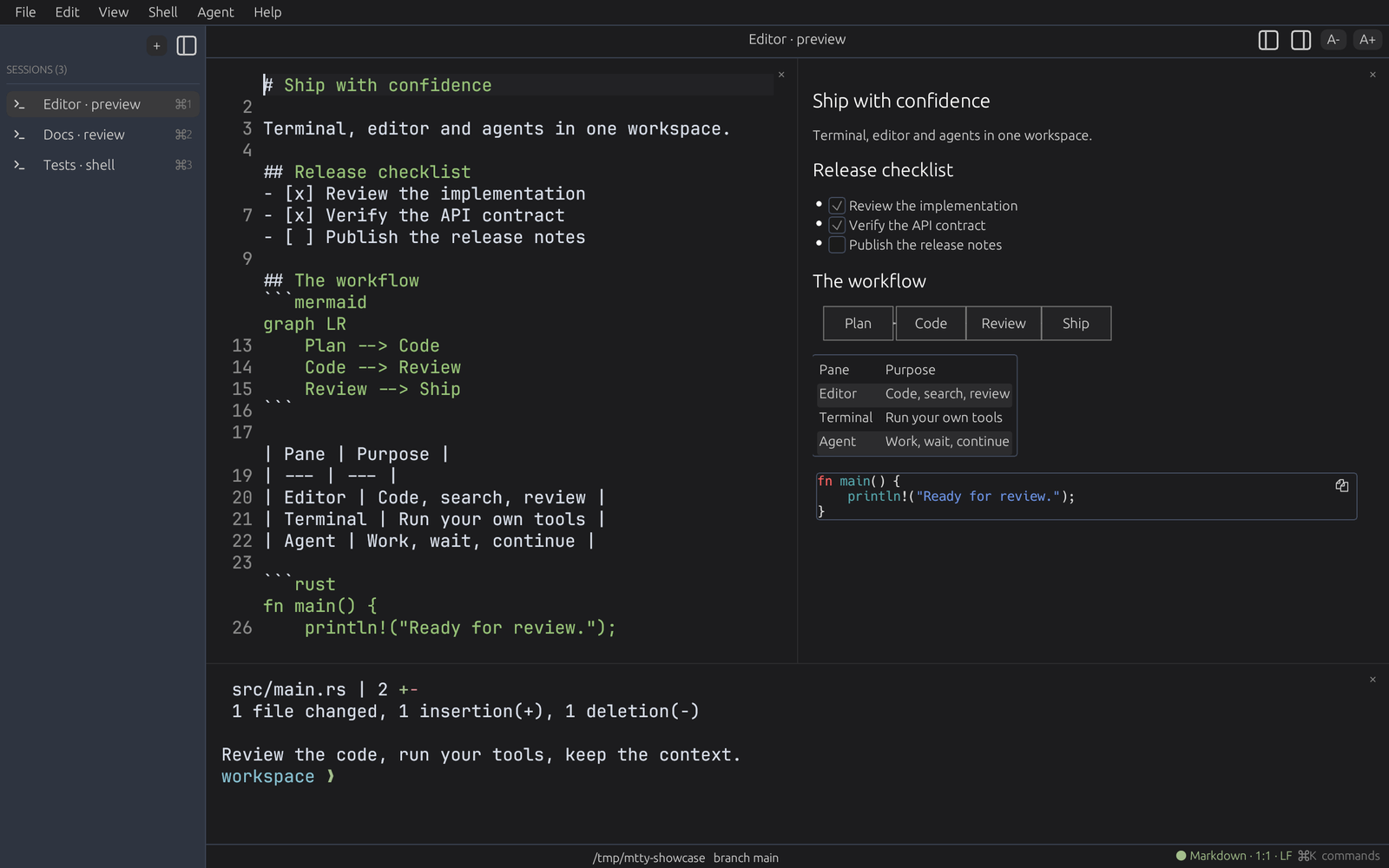Uncheck 'Review the implementation' checkbox in the preview
1389x868 pixels.
(837, 206)
